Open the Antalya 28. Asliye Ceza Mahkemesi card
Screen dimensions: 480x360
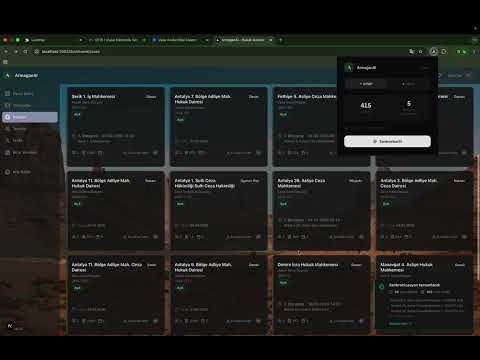pos(322,210)
